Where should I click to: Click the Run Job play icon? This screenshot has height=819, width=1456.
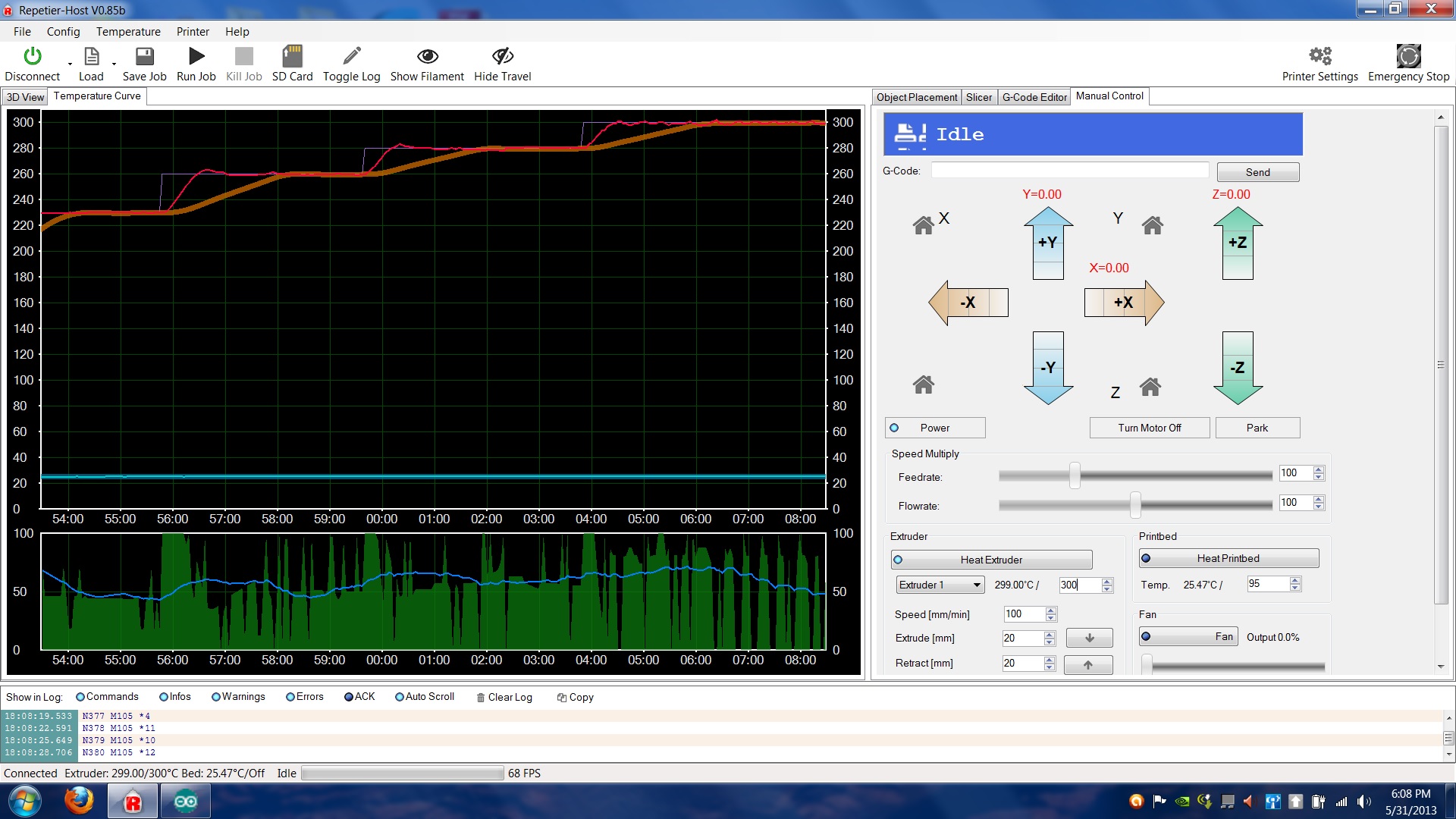coord(196,56)
